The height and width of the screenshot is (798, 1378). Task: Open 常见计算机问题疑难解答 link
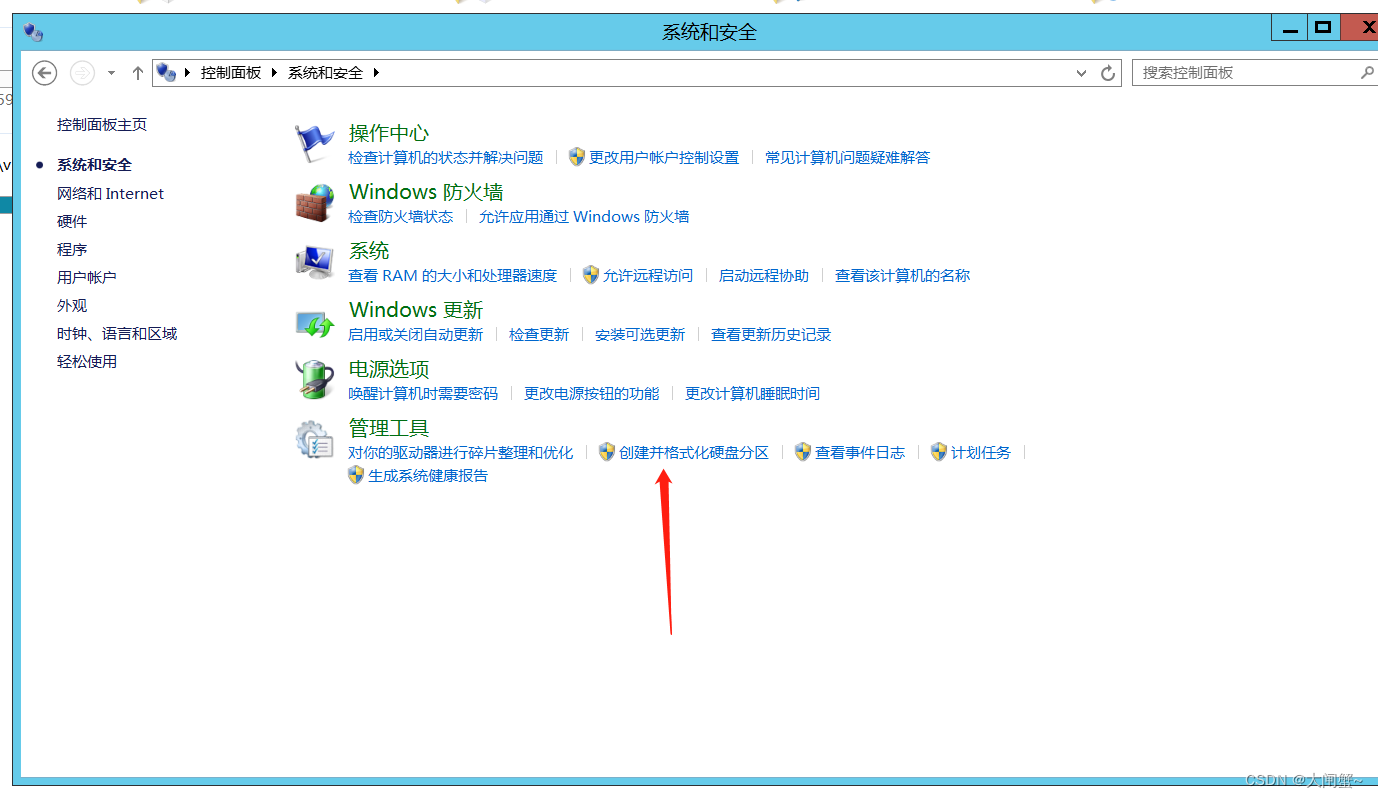(x=848, y=158)
